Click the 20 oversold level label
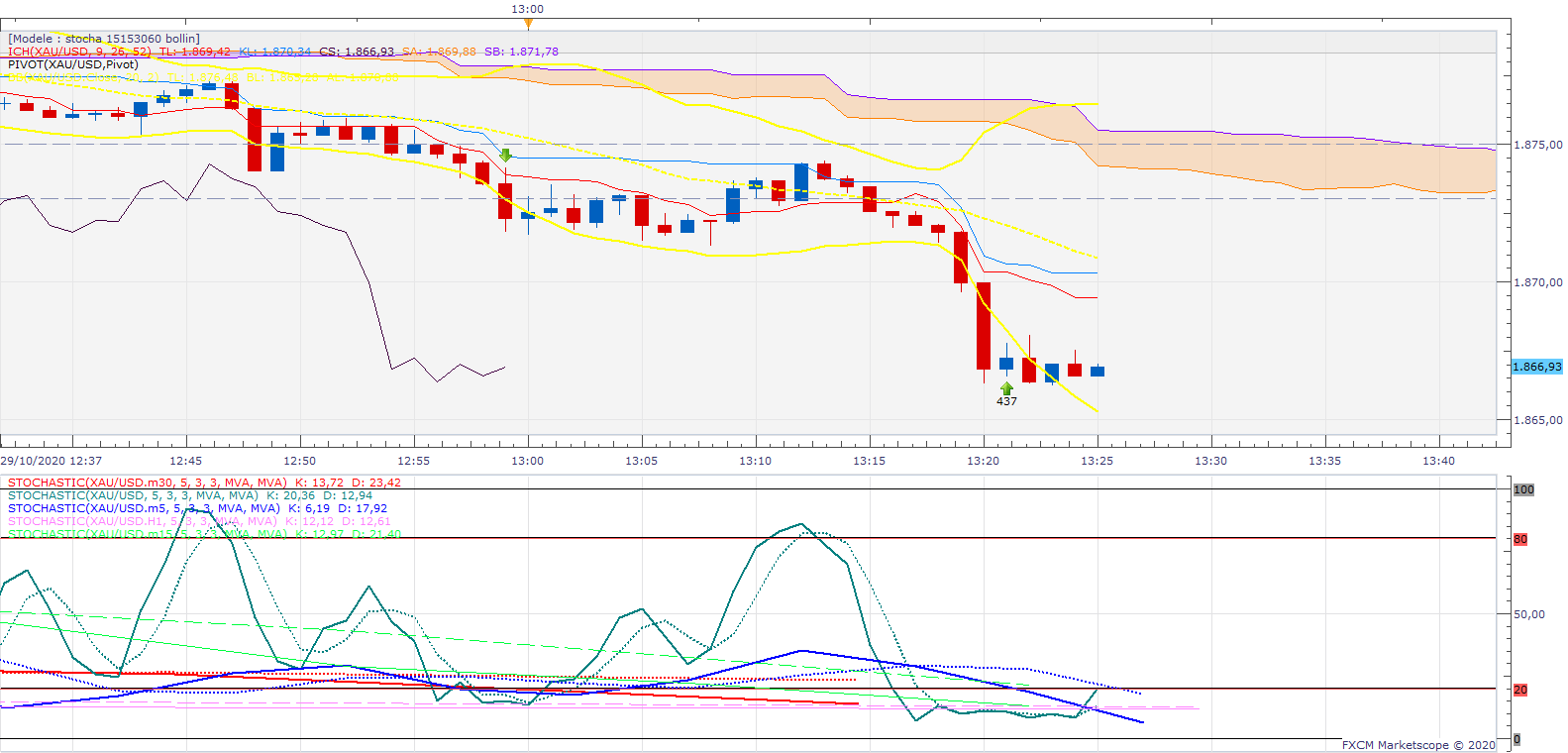The height and width of the screenshot is (753, 1568). pyautogui.click(x=1520, y=690)
